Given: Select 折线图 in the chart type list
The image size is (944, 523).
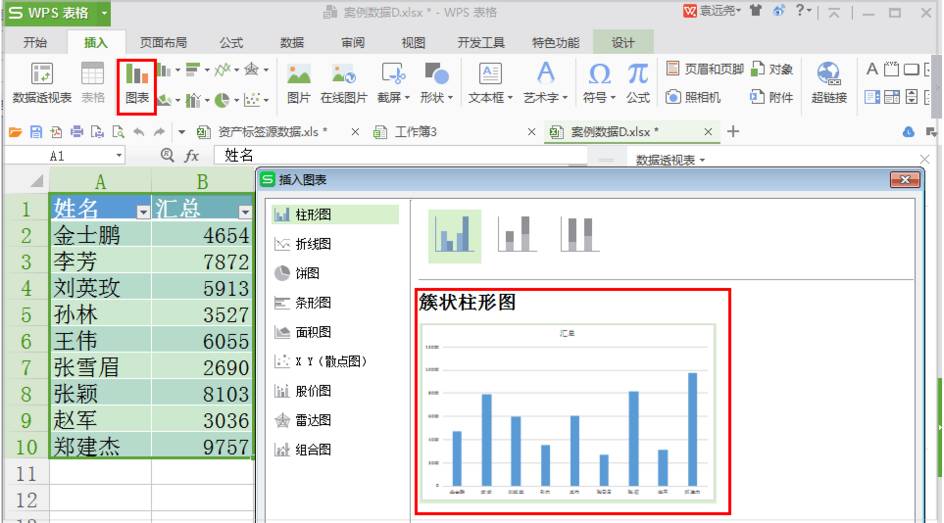Looking at the screenshot, I should (x=335, y=244).
